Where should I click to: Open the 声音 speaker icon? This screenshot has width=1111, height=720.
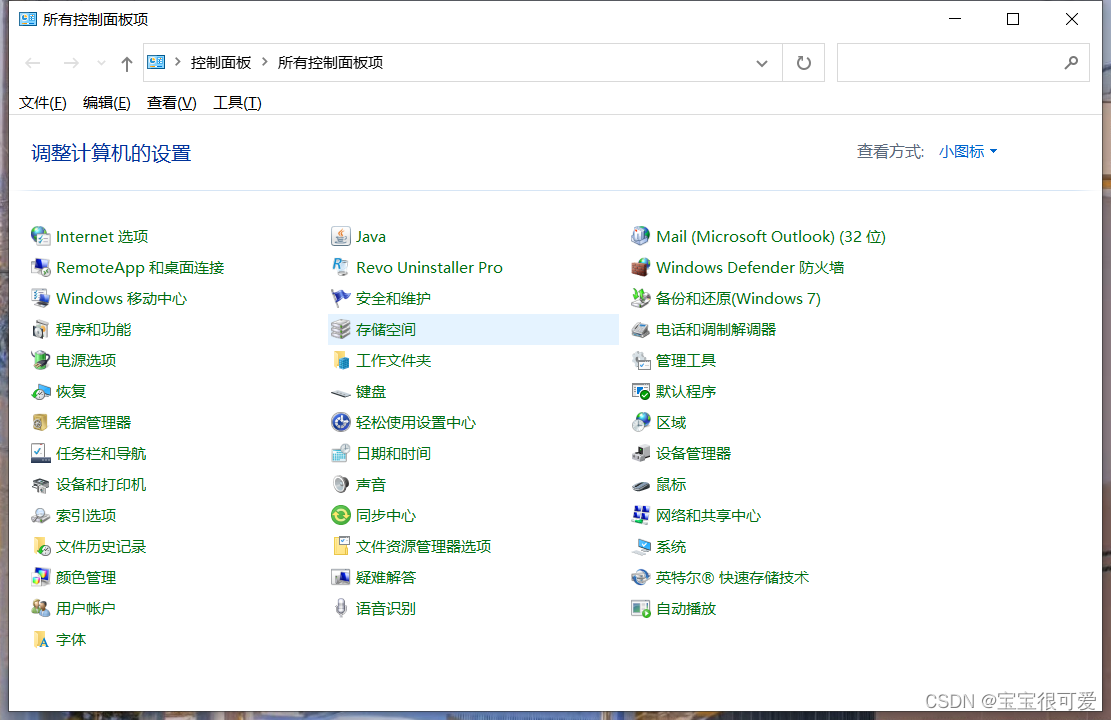click(341, 485)
